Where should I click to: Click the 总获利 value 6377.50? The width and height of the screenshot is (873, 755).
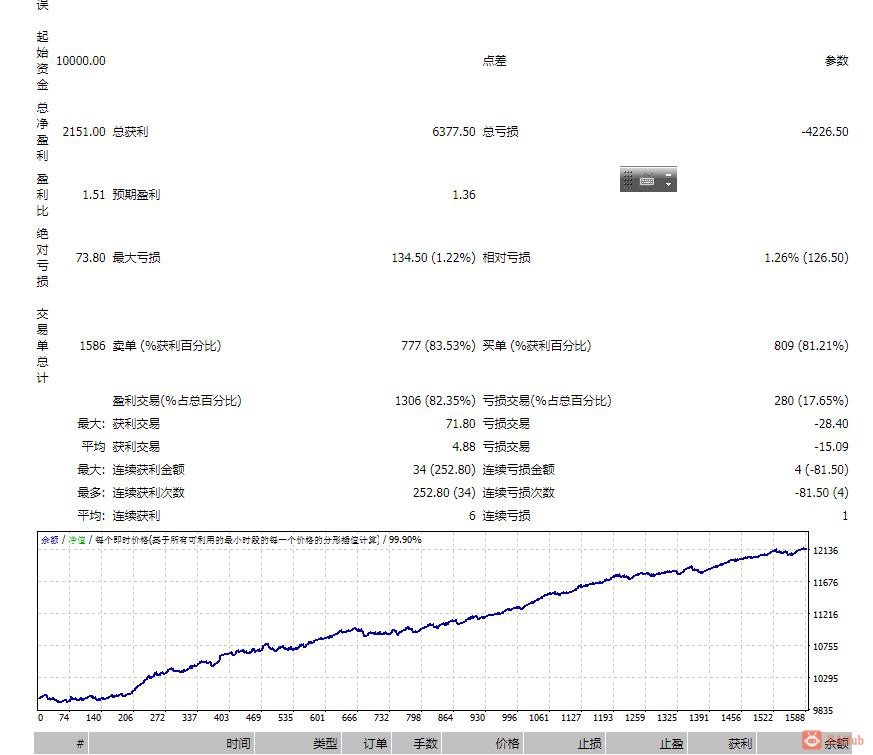tap(452, 131)
